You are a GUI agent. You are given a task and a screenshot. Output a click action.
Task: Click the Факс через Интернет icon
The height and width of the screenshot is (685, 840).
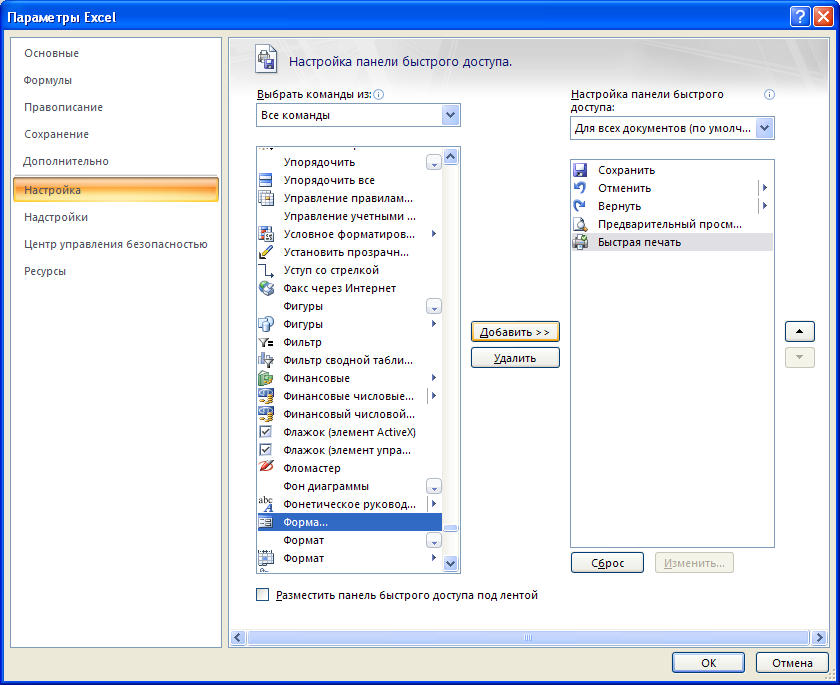coord(266,288)
